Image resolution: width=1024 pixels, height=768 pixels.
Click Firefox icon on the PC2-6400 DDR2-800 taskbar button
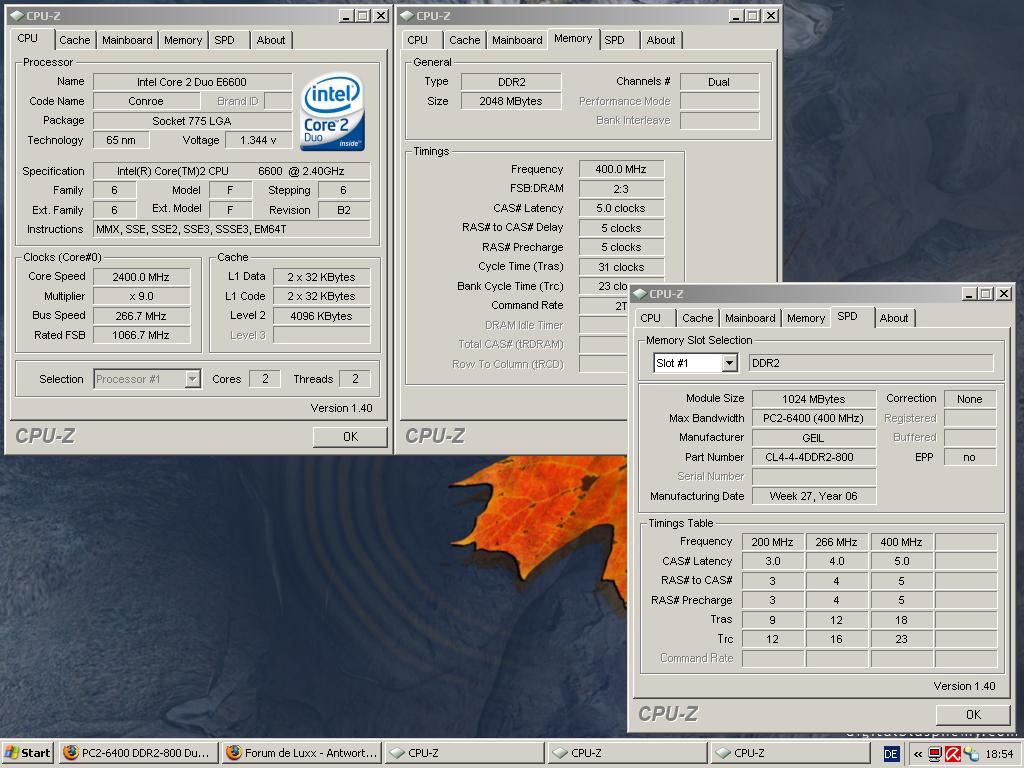coord(71,753)
